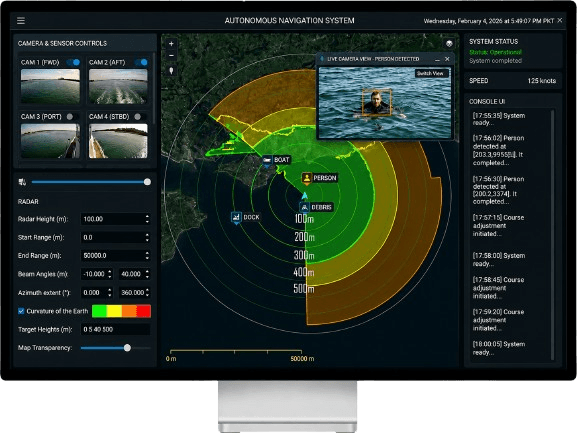Adjust End Range stepper arrows
The width and height of the screenshot is (577, 433).
click(147, 255)
